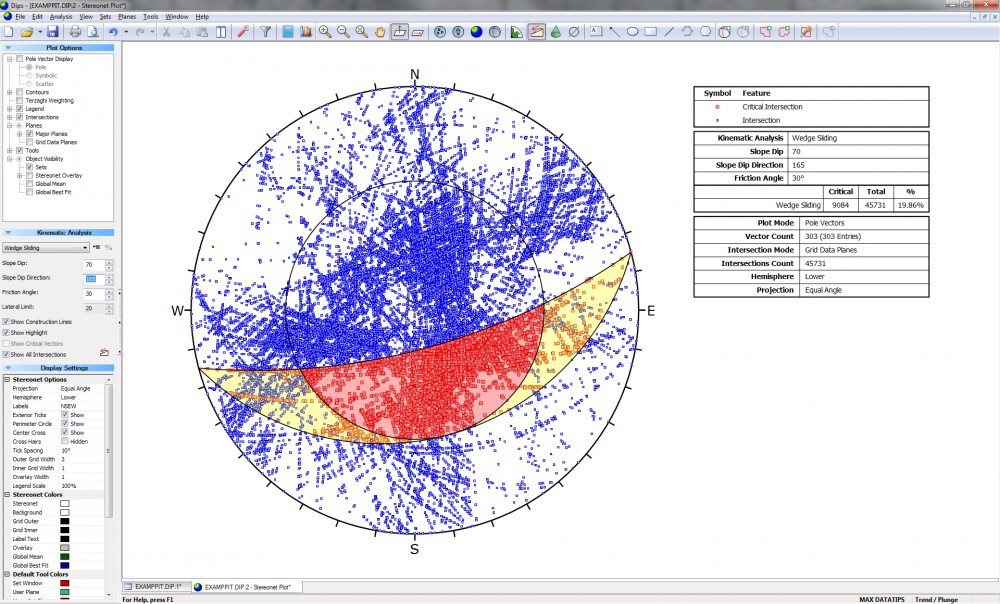1000x604 pixels.
Task: Click the Set Window red color swatch
Action: [64, 583]
